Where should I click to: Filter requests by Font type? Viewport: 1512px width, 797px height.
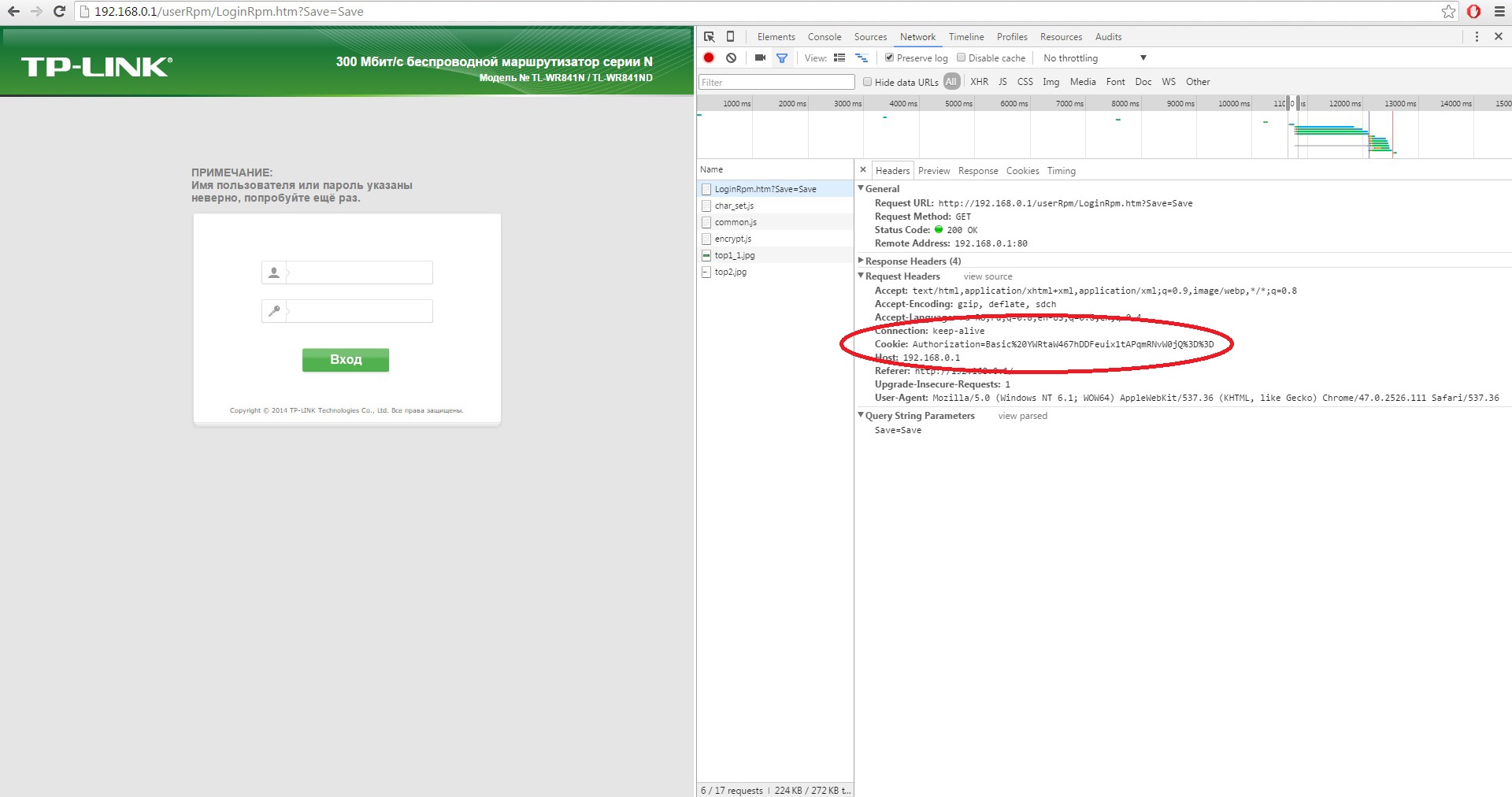click(x=1115, y=82)
